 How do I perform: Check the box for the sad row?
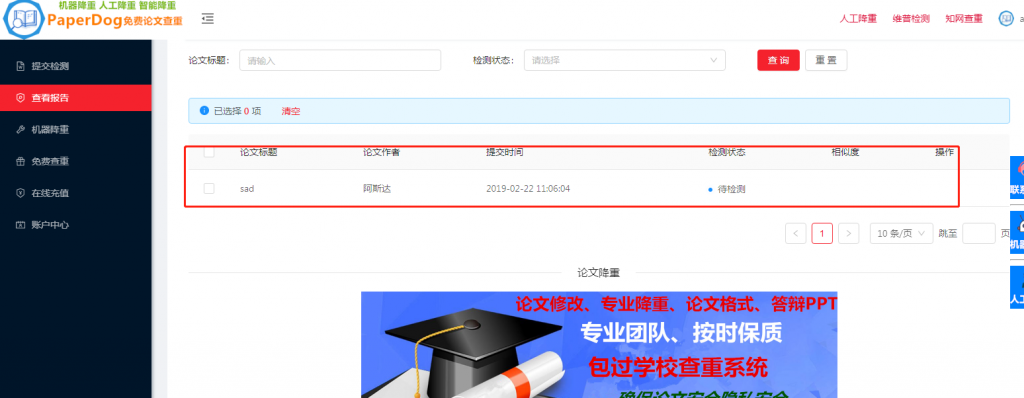tap(209, 189)
